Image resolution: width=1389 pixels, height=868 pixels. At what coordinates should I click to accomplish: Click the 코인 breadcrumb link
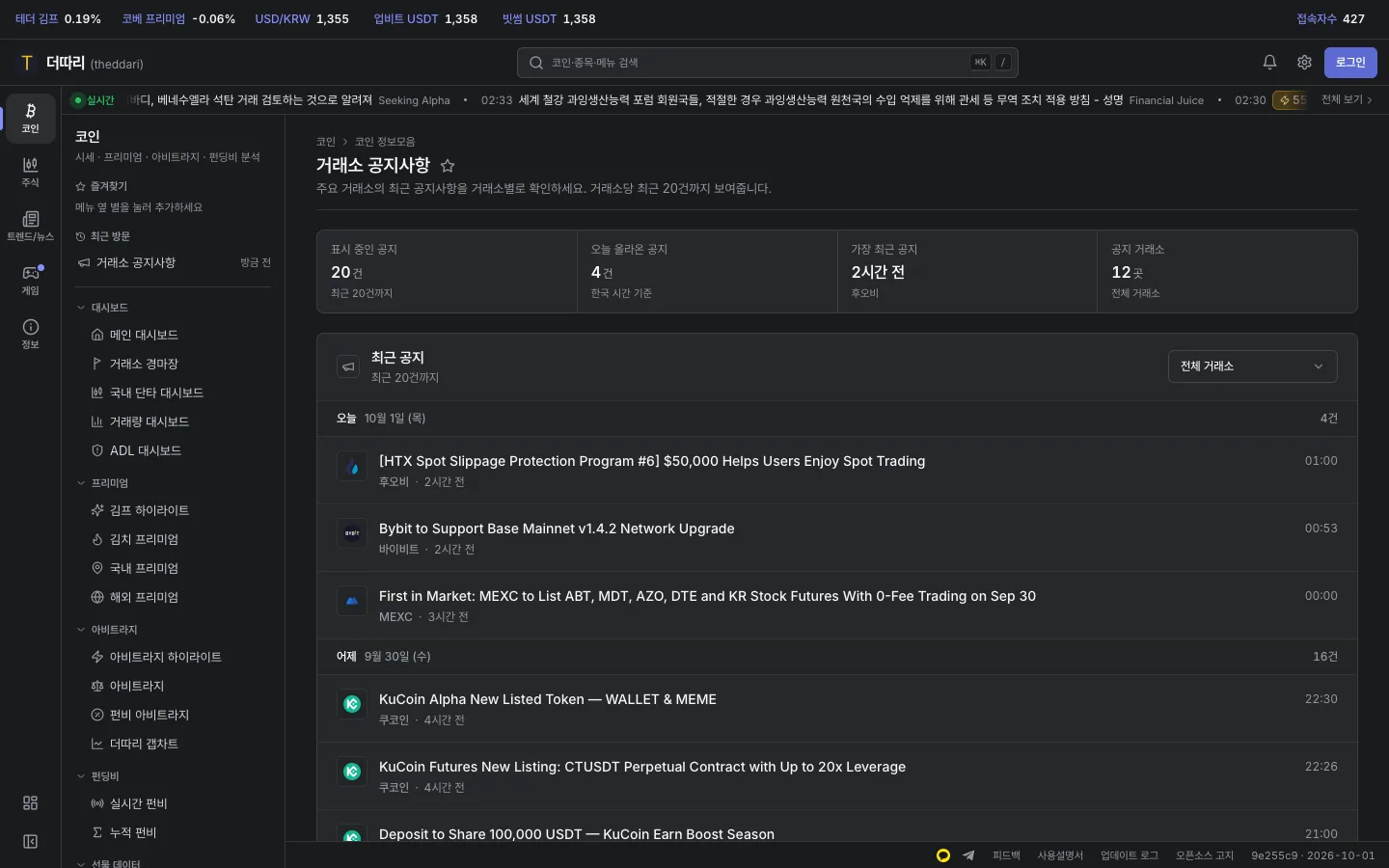326,142
